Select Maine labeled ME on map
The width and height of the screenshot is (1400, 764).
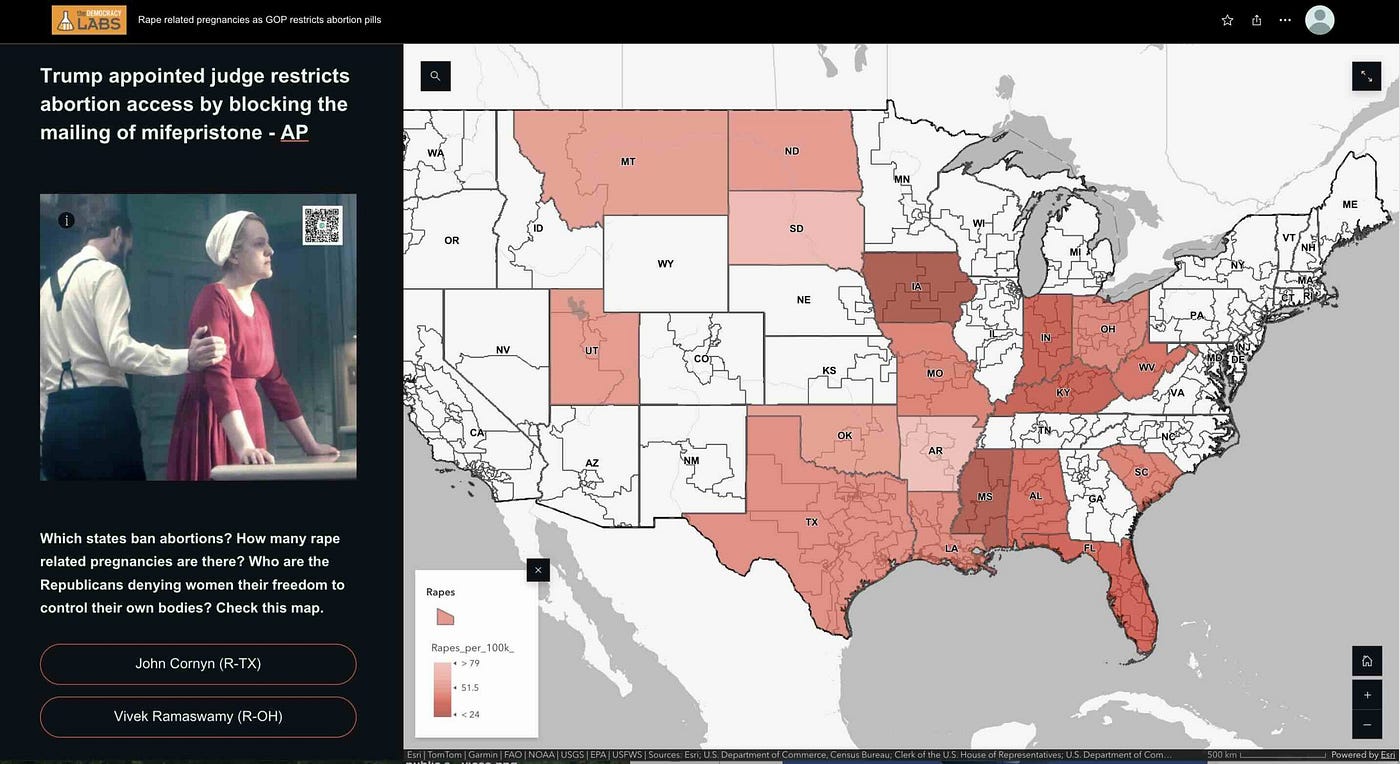[1350, 205]
